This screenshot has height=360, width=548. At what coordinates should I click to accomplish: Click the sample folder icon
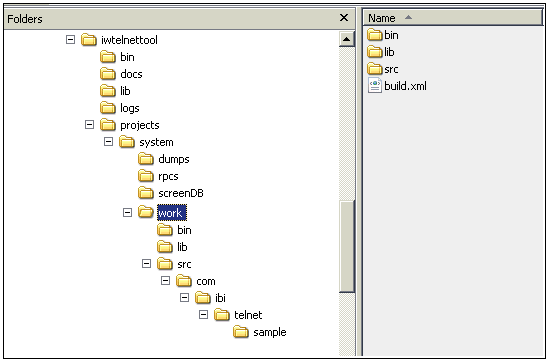241,332
